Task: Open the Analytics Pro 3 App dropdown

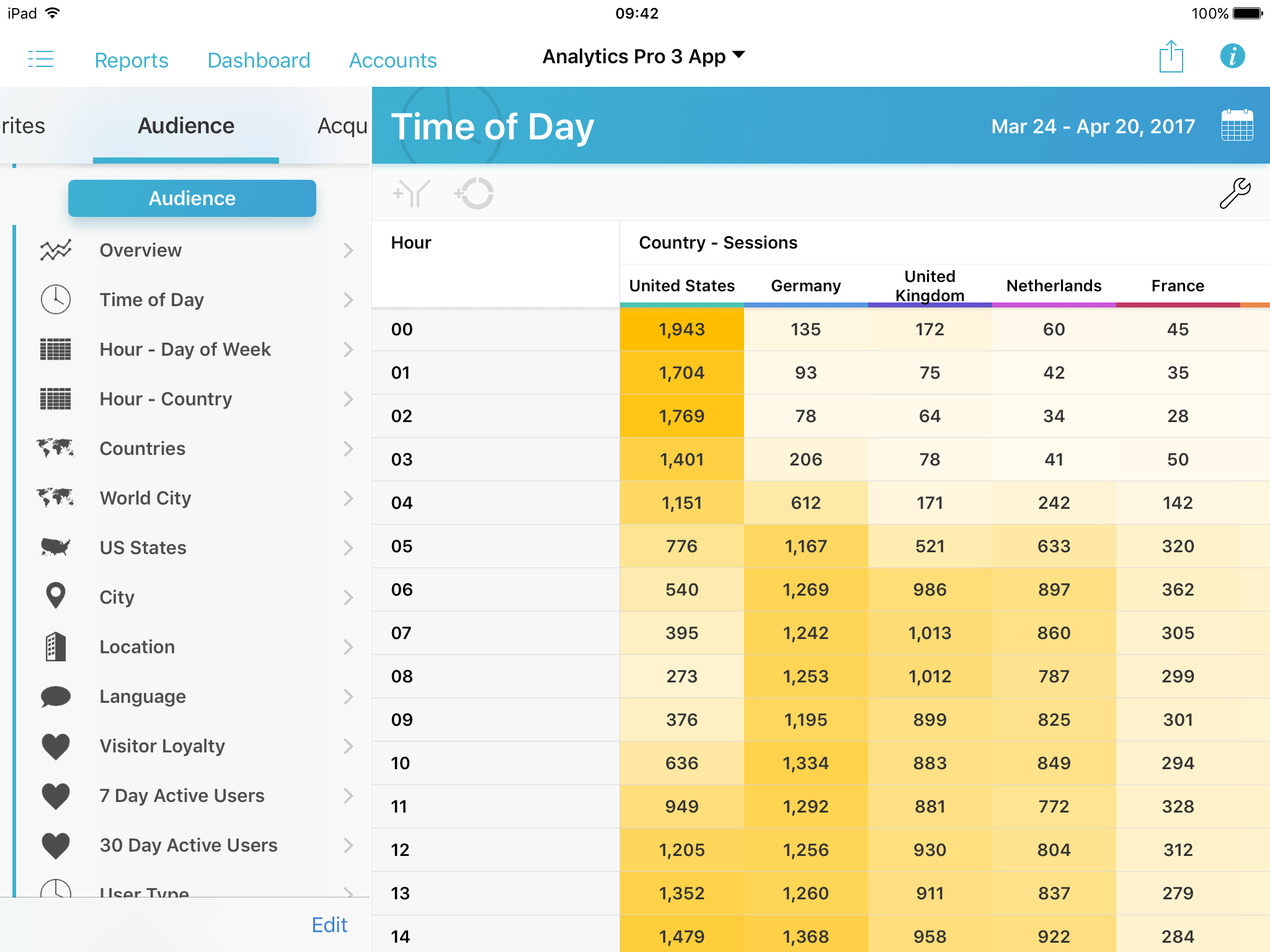Action: click(643, 56)
